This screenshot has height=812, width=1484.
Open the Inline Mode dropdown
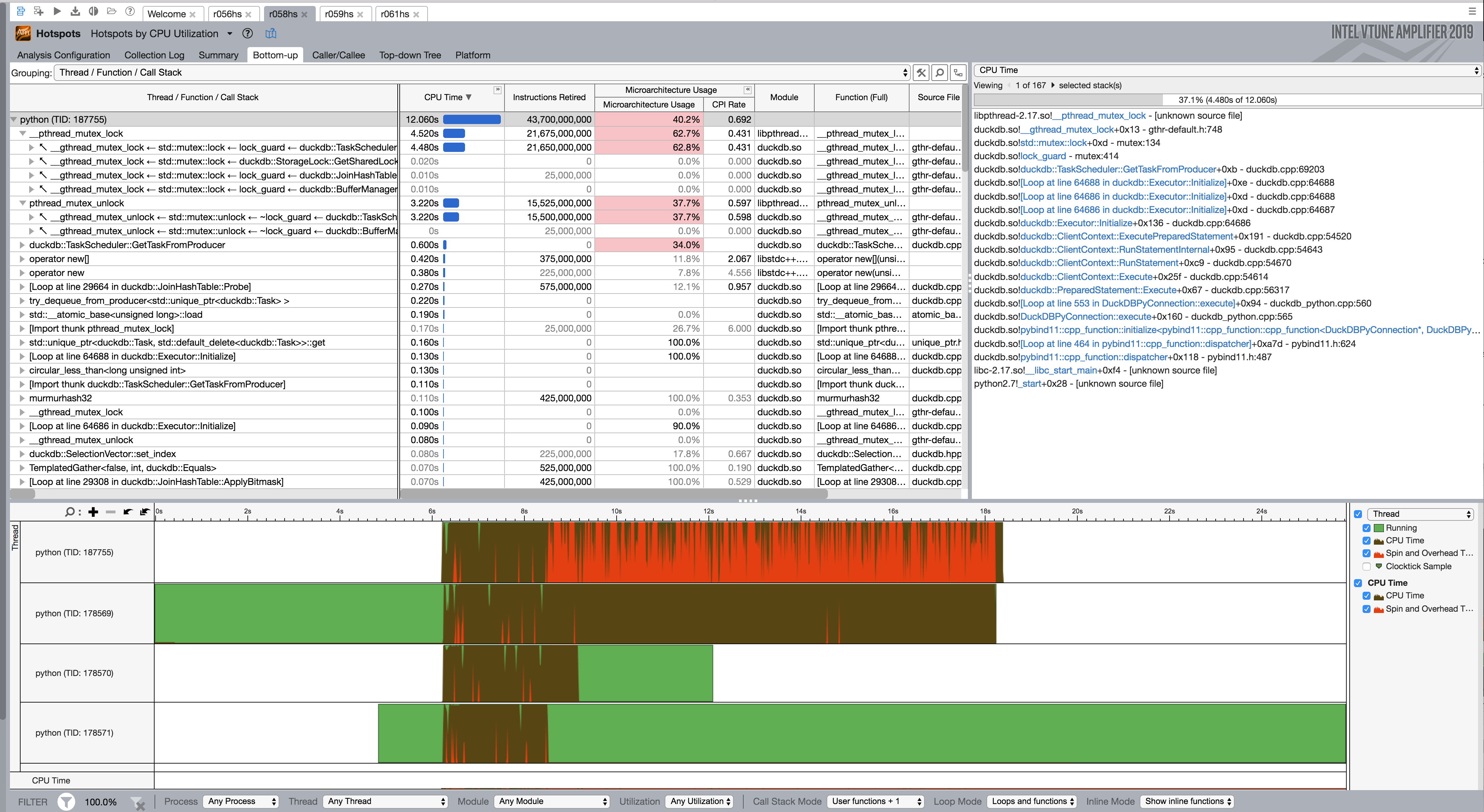1187,802
